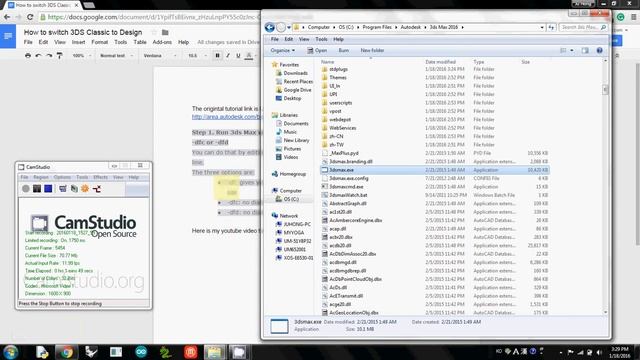Select Downloads in Explorer Favorites

pos(296,73)
